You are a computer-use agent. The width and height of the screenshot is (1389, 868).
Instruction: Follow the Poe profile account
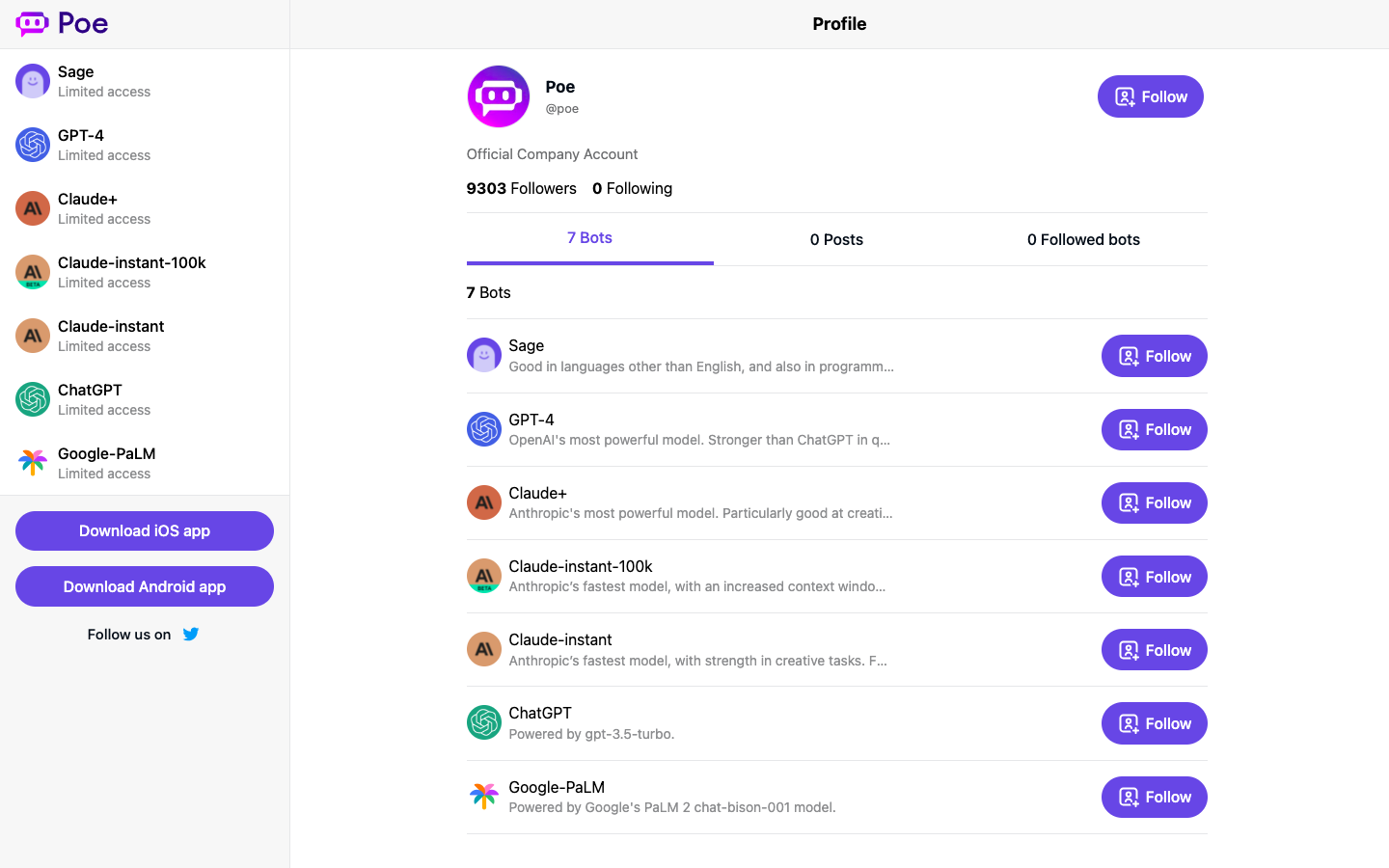tap(1150, 96)
